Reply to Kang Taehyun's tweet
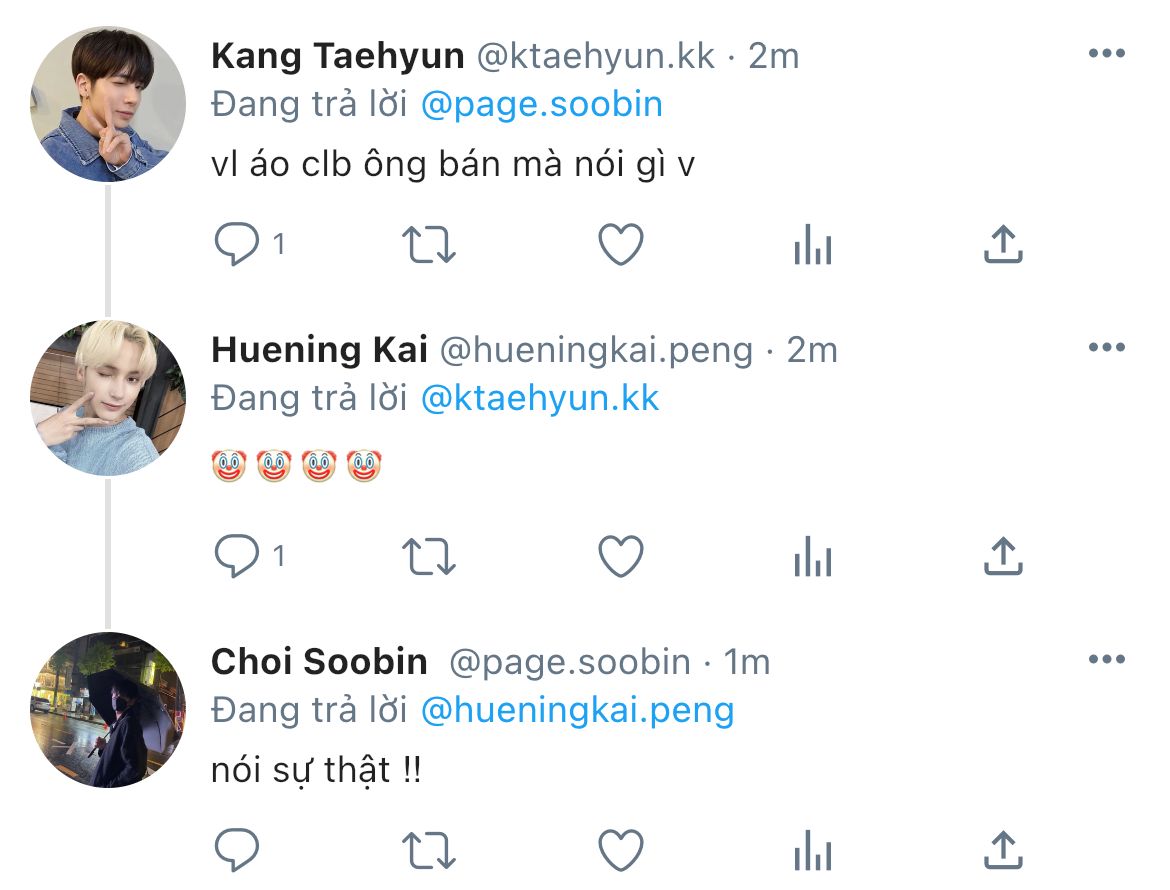The image size is (1170, 890). click(237, 244)
